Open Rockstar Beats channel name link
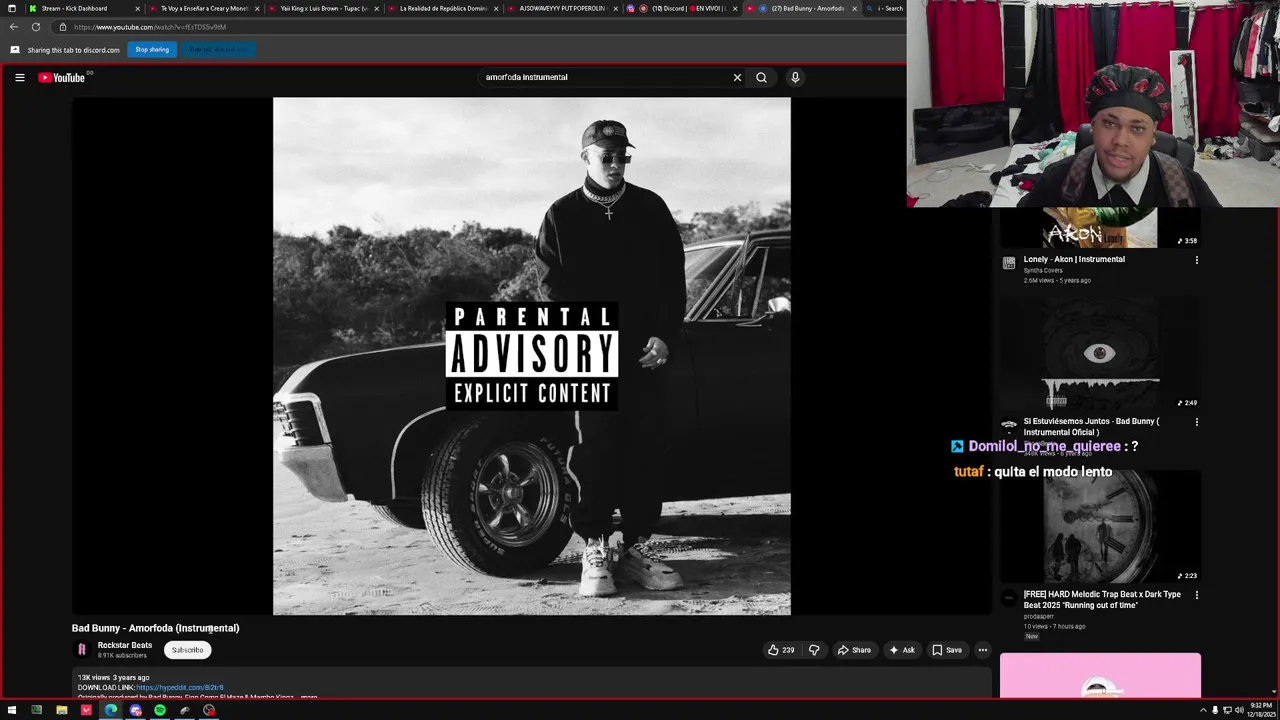Screen dimensions: 1280x720 pos(125,645)
